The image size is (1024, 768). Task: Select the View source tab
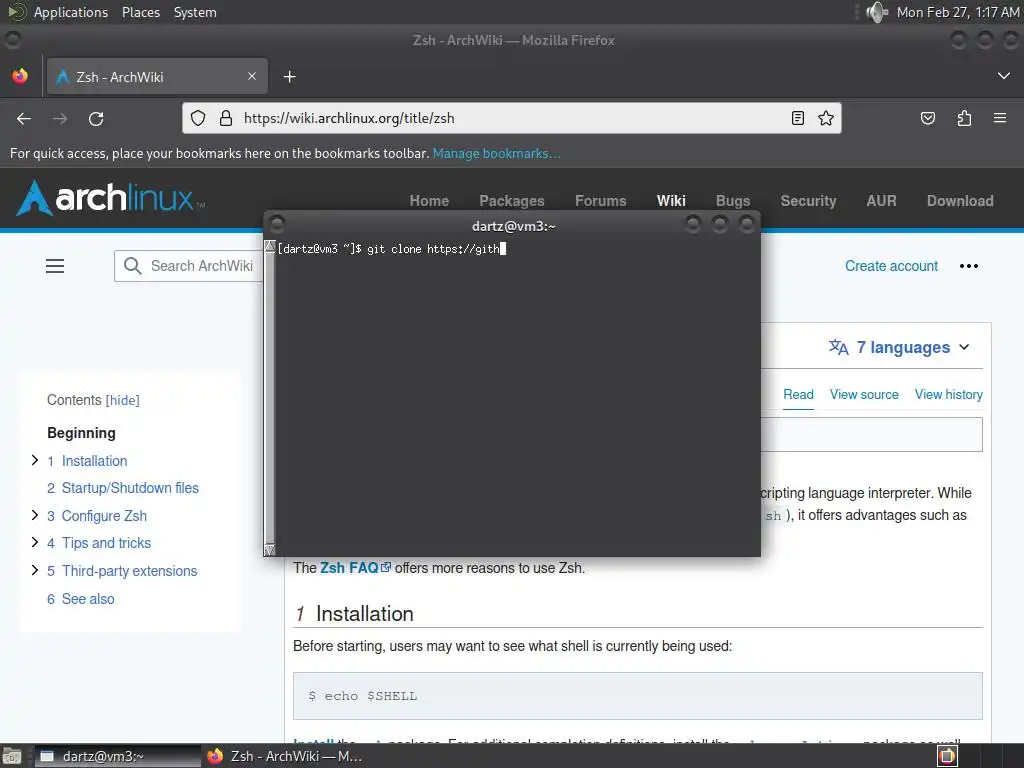(x=864, y=394)
